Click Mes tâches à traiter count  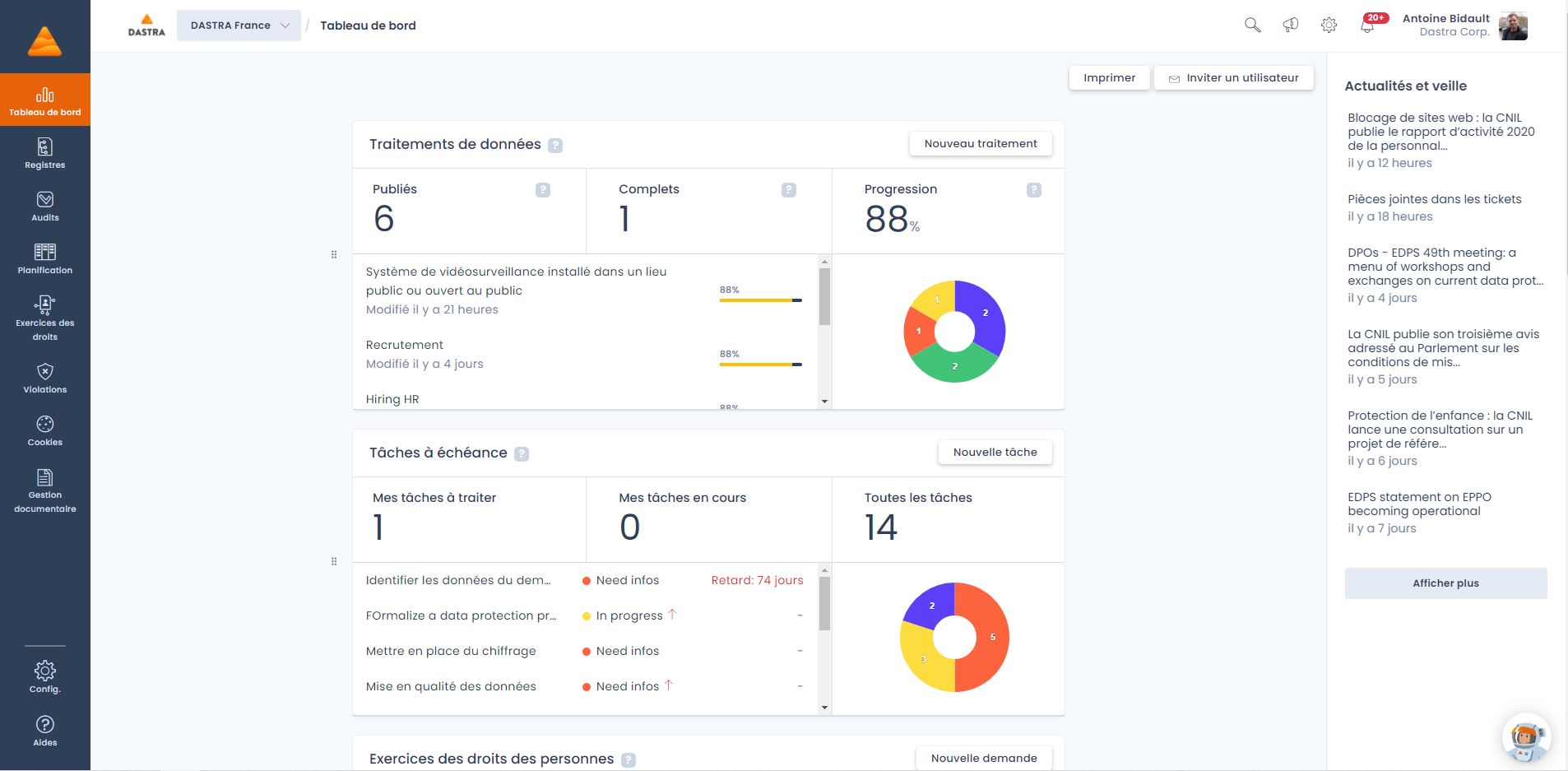pos(378,527)
